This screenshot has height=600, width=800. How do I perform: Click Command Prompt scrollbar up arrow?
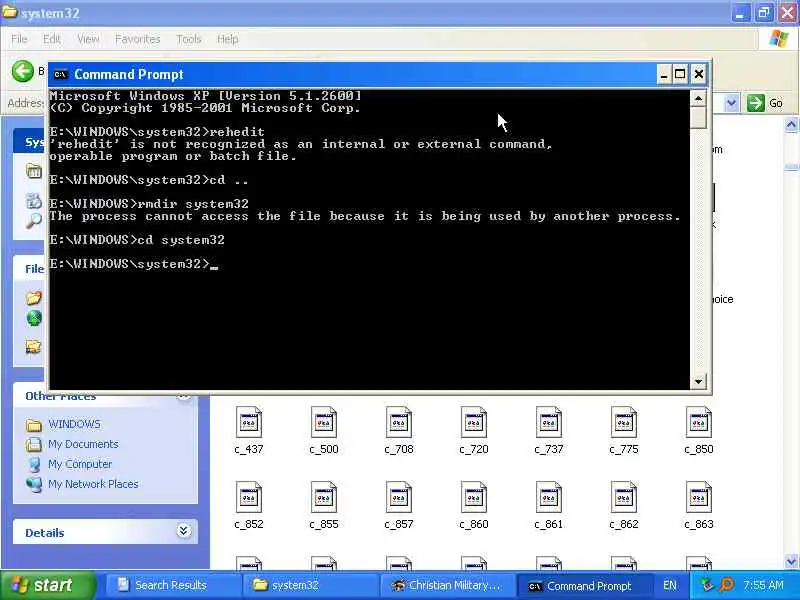pos(698,98)
